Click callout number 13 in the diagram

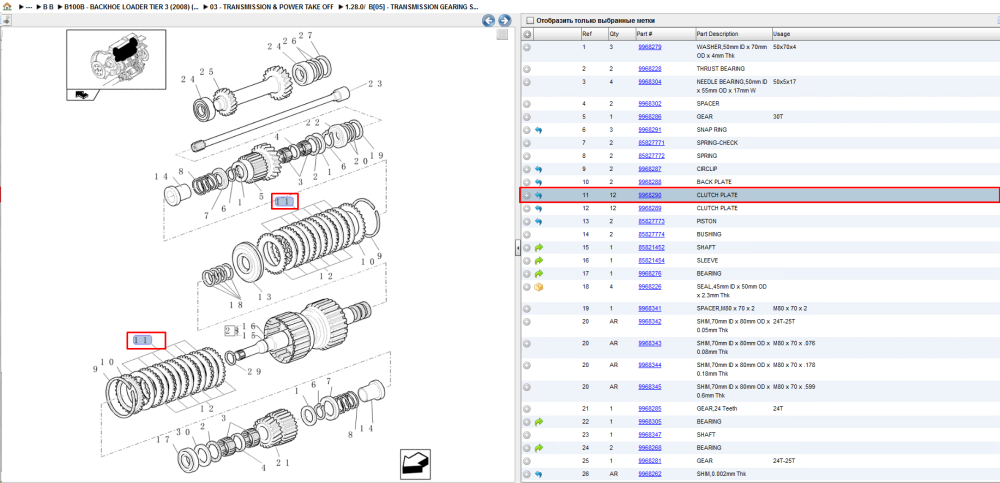[265, 297]
